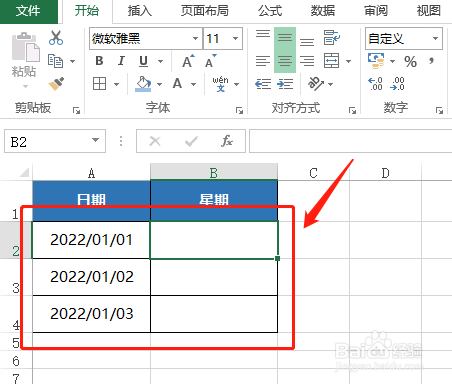Viewport: 452px width, 384px height.
Task: Switch to the 开始 tab
Action: click(87, 11)
